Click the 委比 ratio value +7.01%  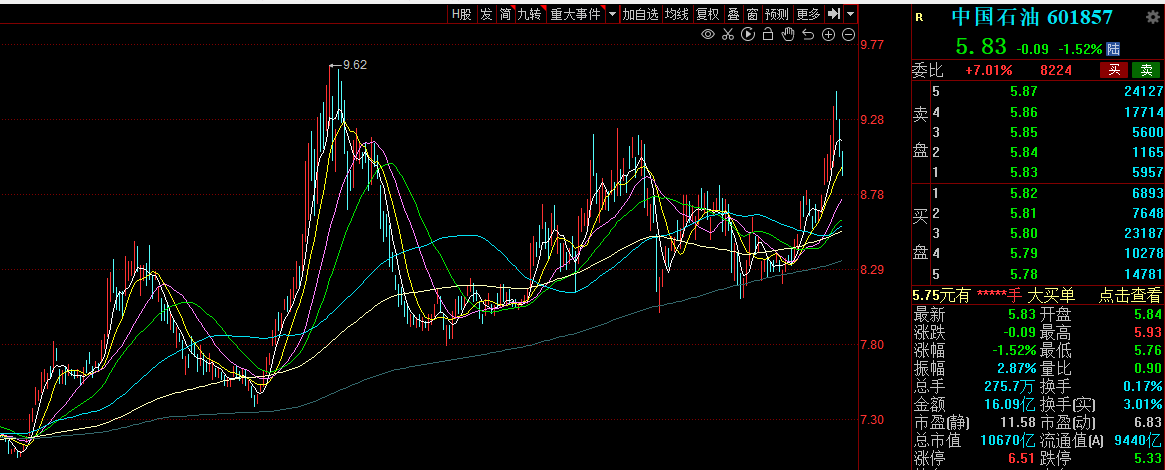coord(989,71)
